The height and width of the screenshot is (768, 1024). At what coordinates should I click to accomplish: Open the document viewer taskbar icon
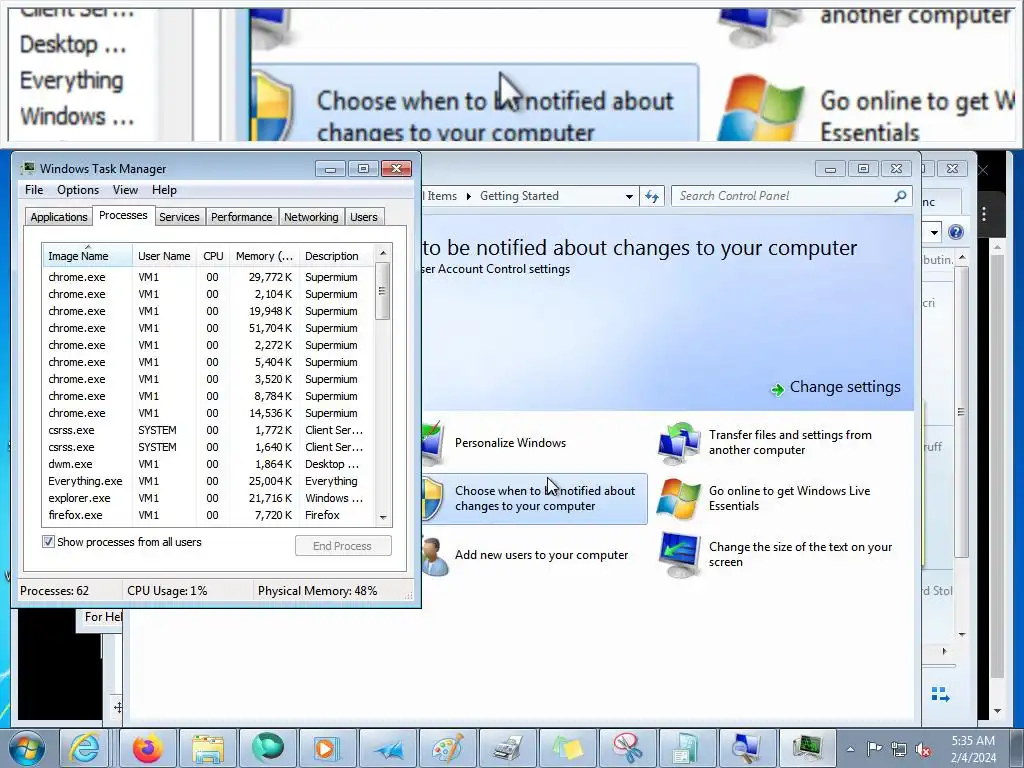(x=686, y=748)
